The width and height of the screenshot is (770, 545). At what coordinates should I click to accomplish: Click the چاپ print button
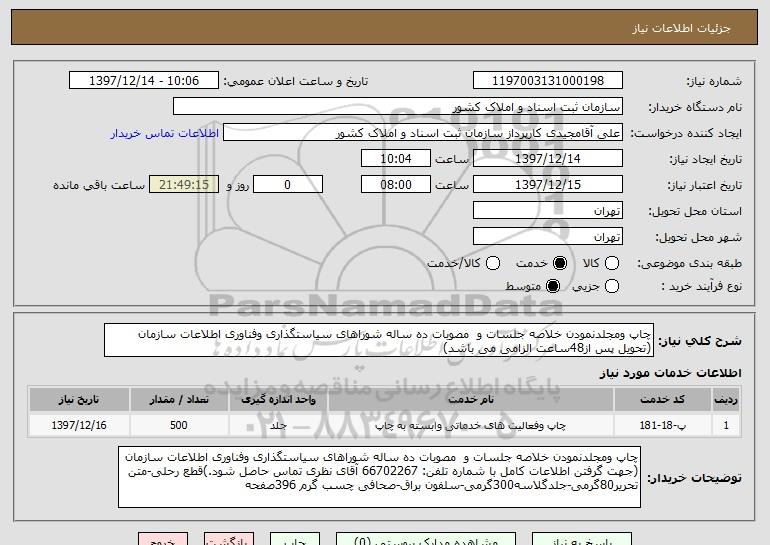pyautogui.click(x=295, y=539)
